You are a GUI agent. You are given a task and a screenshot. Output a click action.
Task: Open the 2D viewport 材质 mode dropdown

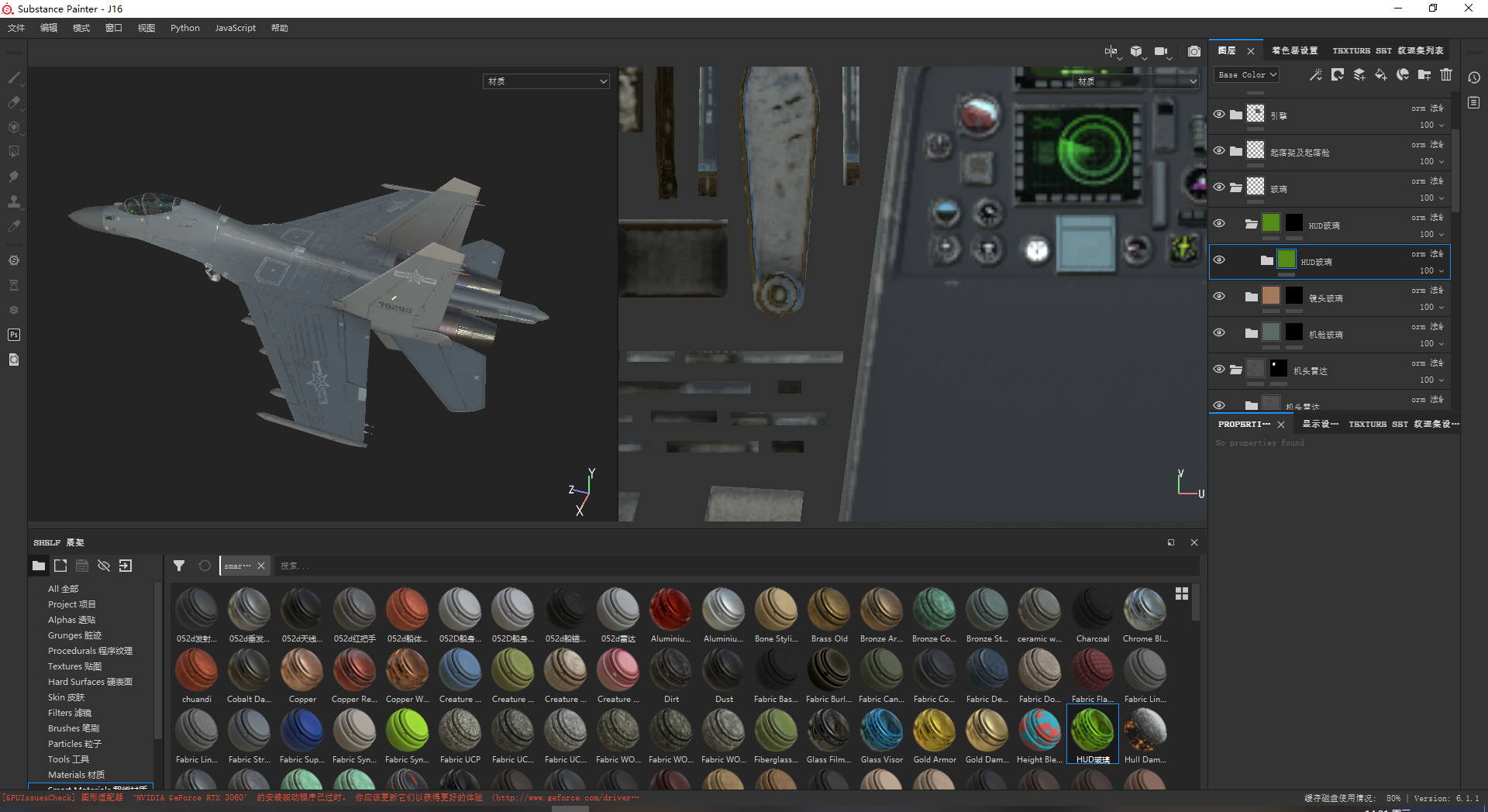click(1136, 81)
